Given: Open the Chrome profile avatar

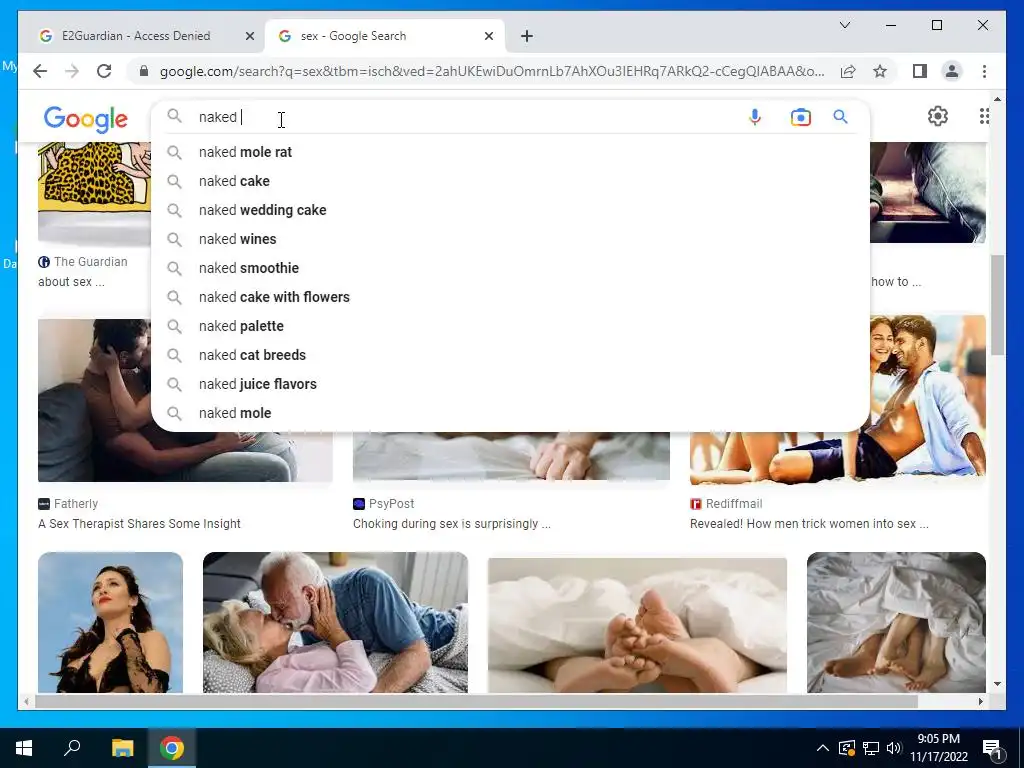Looking at the screenshot, I should click(952, 71).
